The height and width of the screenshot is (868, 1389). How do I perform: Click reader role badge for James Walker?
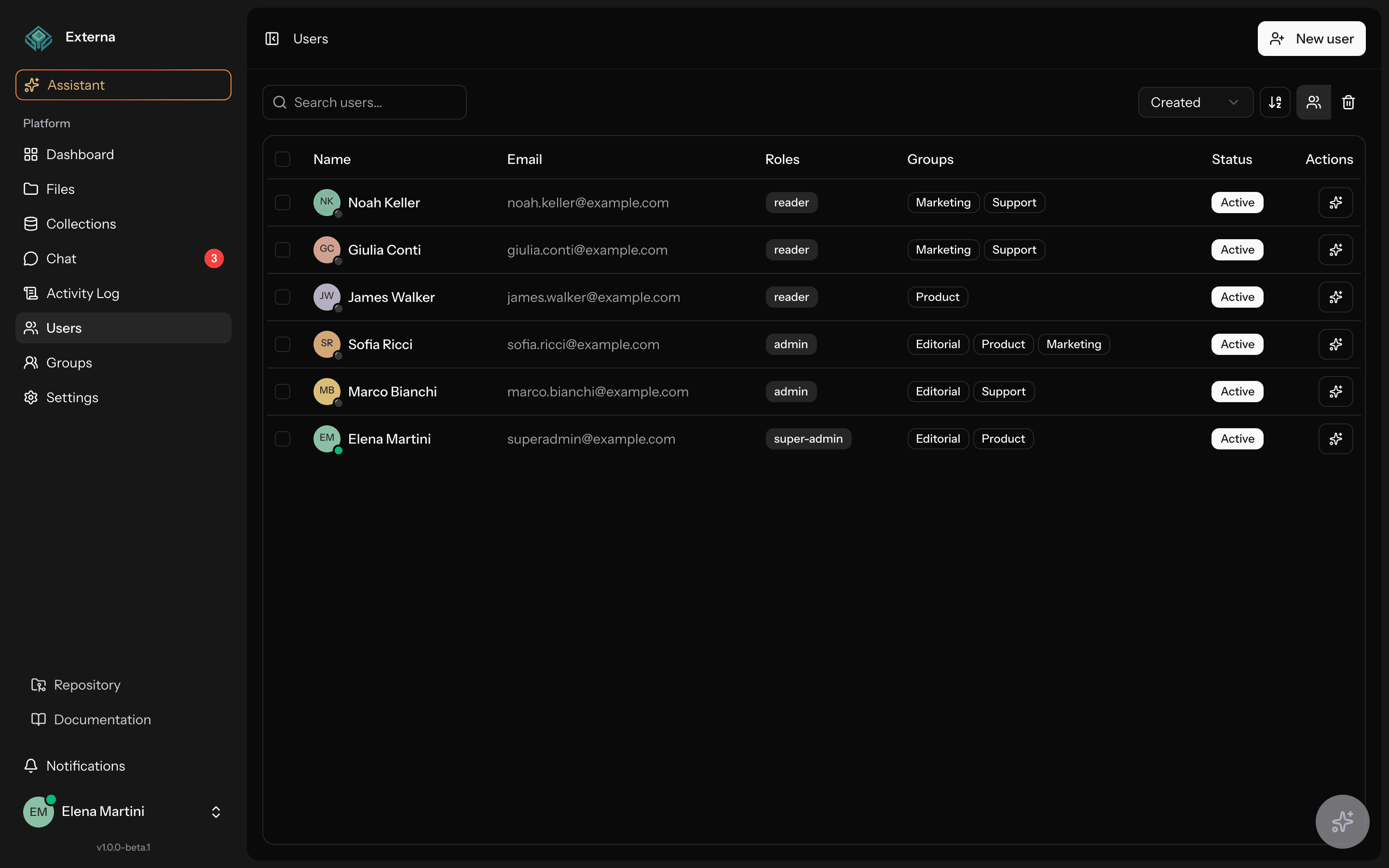[x=791, y=297]
